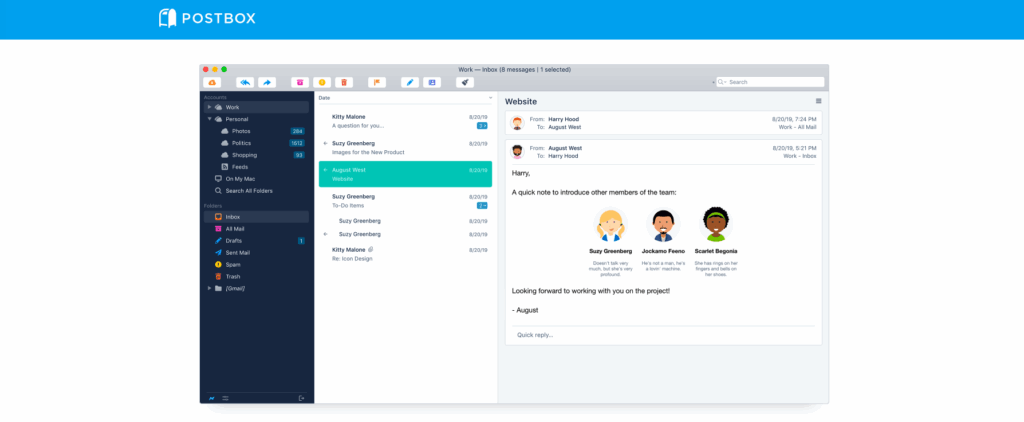The height and width of the screenshot is (422, 1024).
Task: Click the Compose pencil toolbar icon
Action: click(409, 82)
